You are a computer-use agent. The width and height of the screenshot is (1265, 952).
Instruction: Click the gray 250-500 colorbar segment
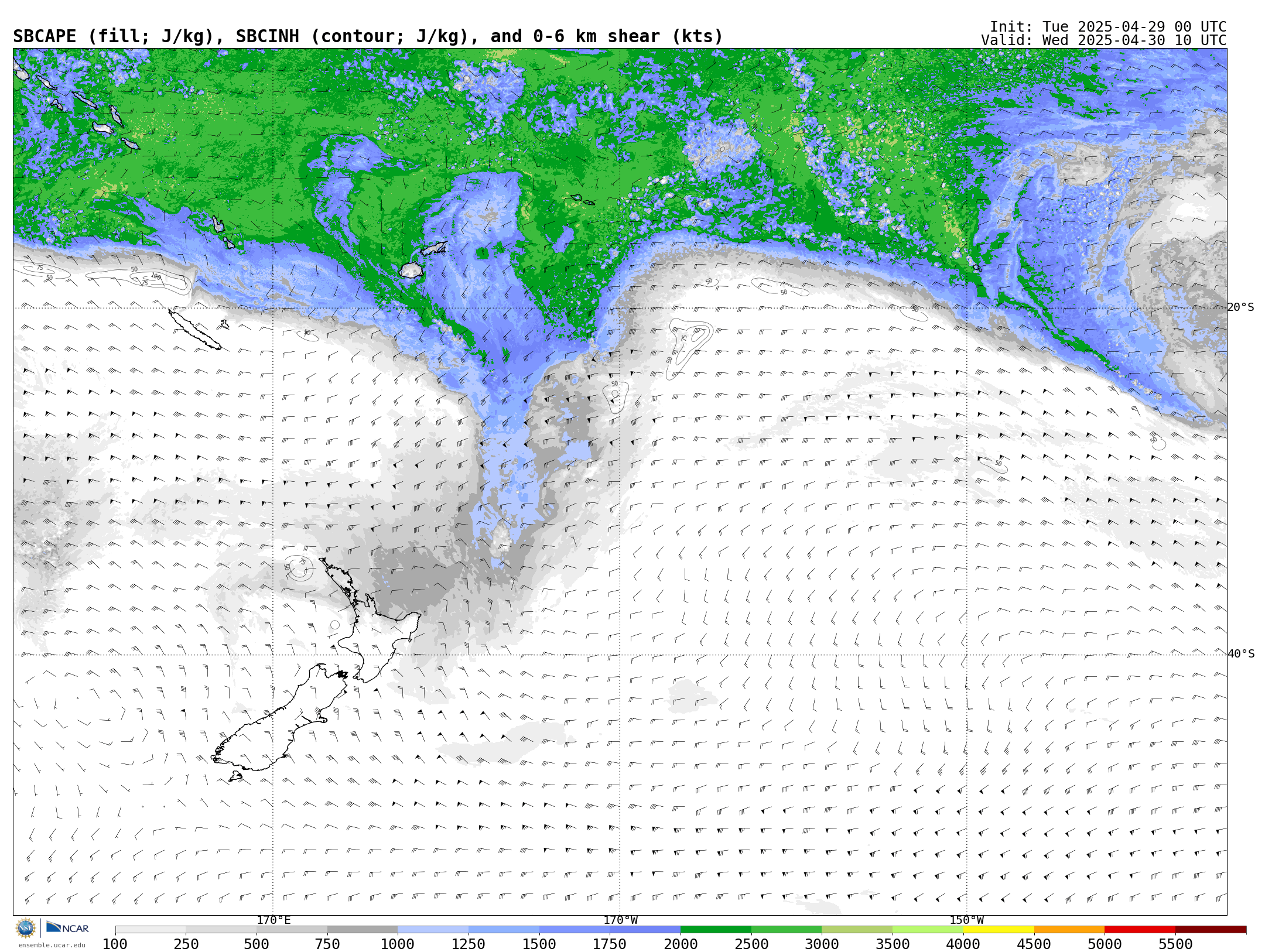click(x=221, y=930)
